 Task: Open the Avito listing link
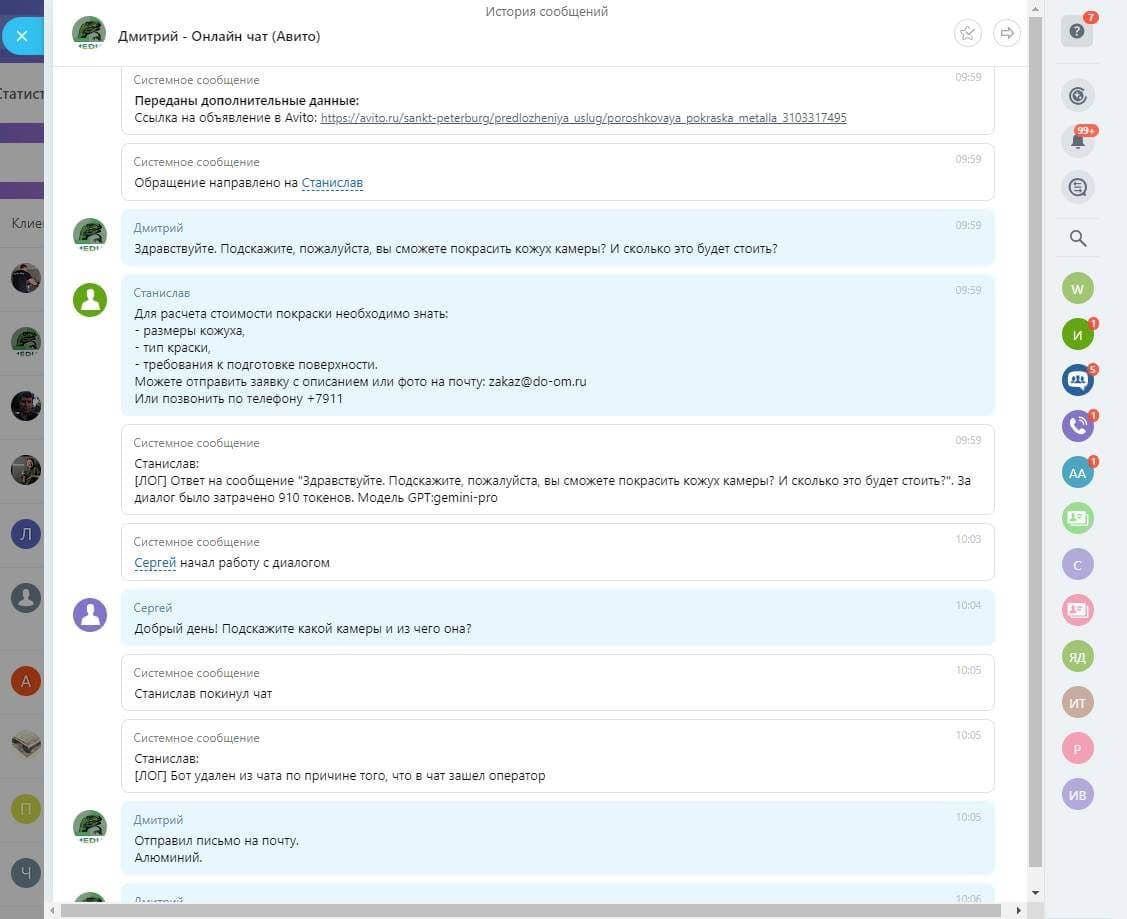point(583,118)
